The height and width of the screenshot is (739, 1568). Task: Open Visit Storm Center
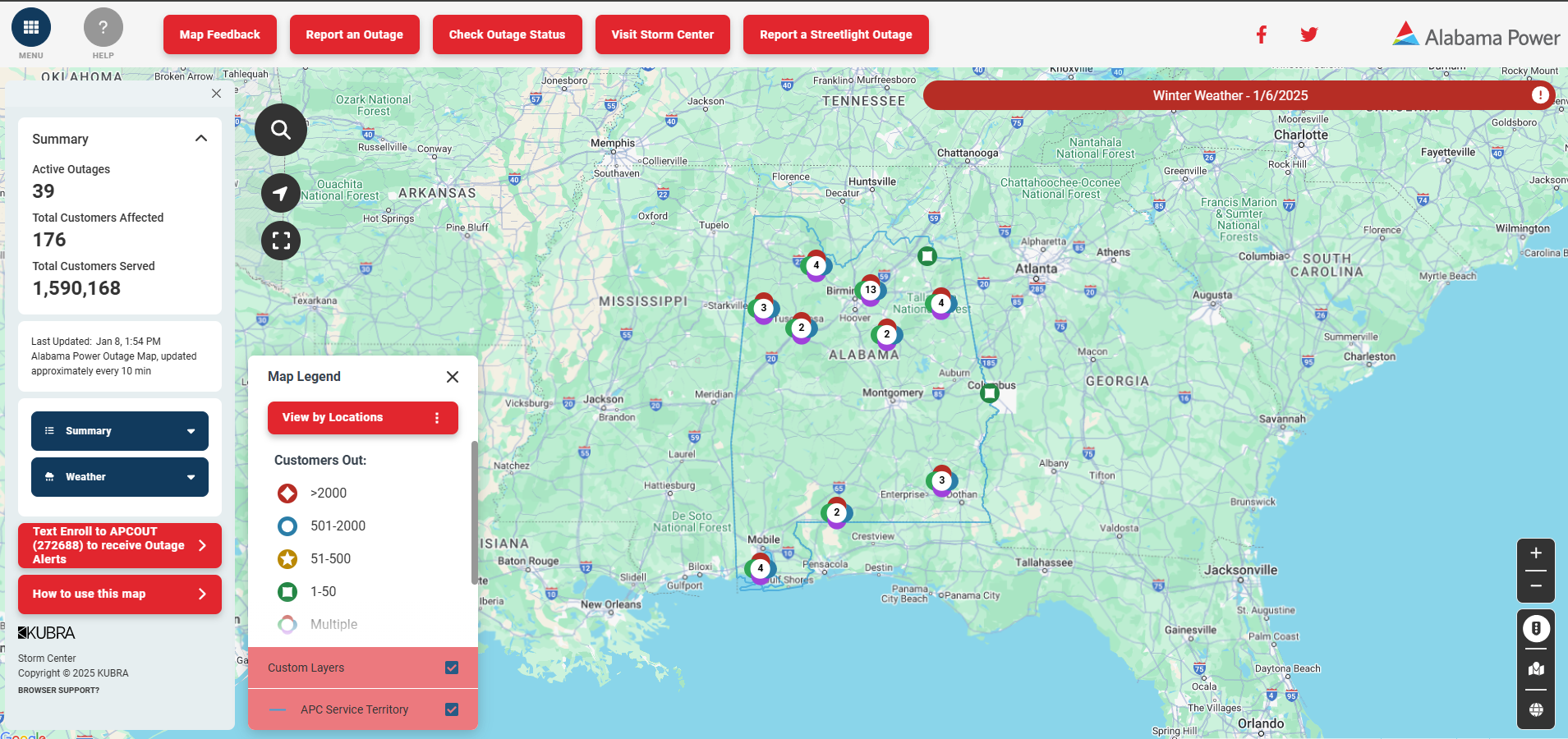coord(663,34)
